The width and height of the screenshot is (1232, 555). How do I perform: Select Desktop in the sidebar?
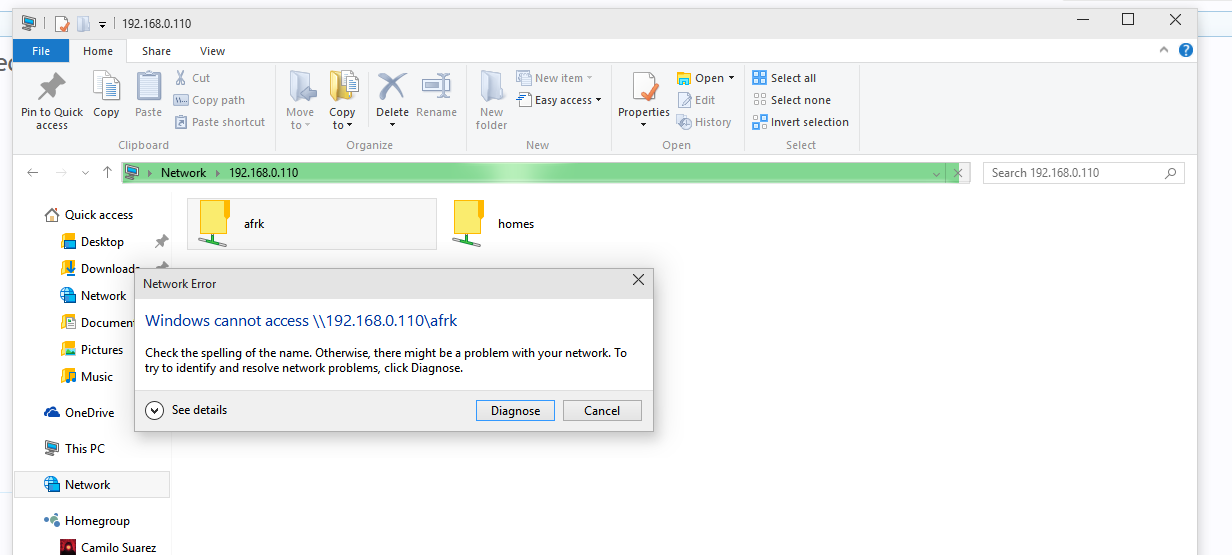pos(102,242)
